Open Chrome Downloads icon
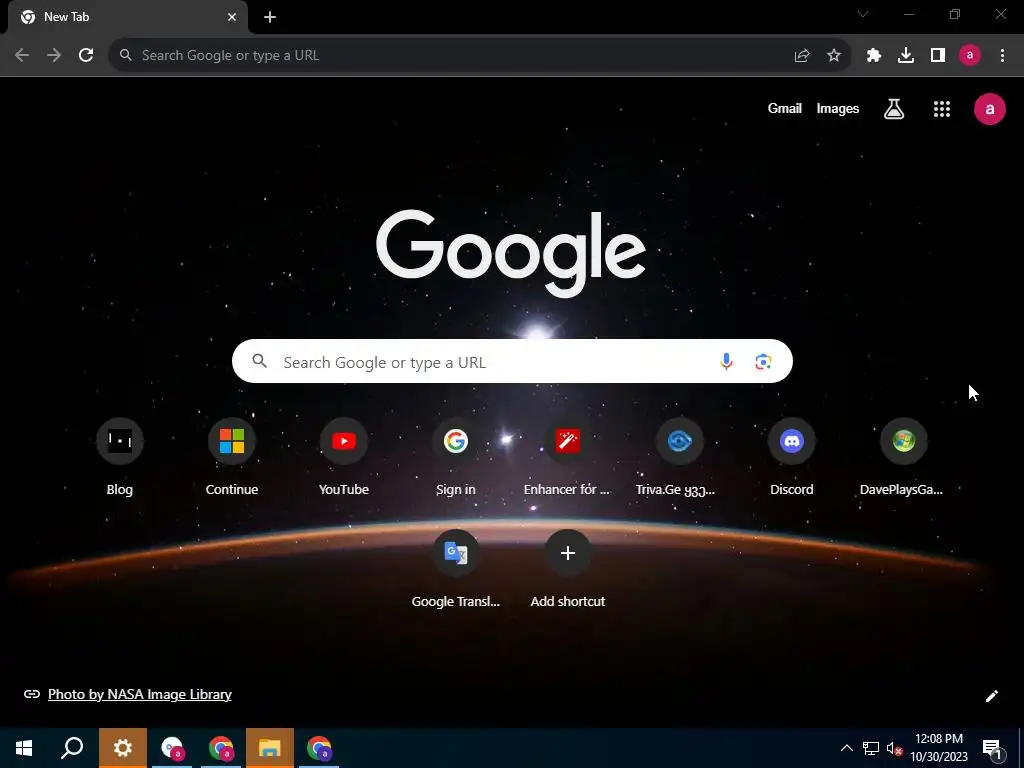Viewport: 1024px width, 768px height. point(906,56)
